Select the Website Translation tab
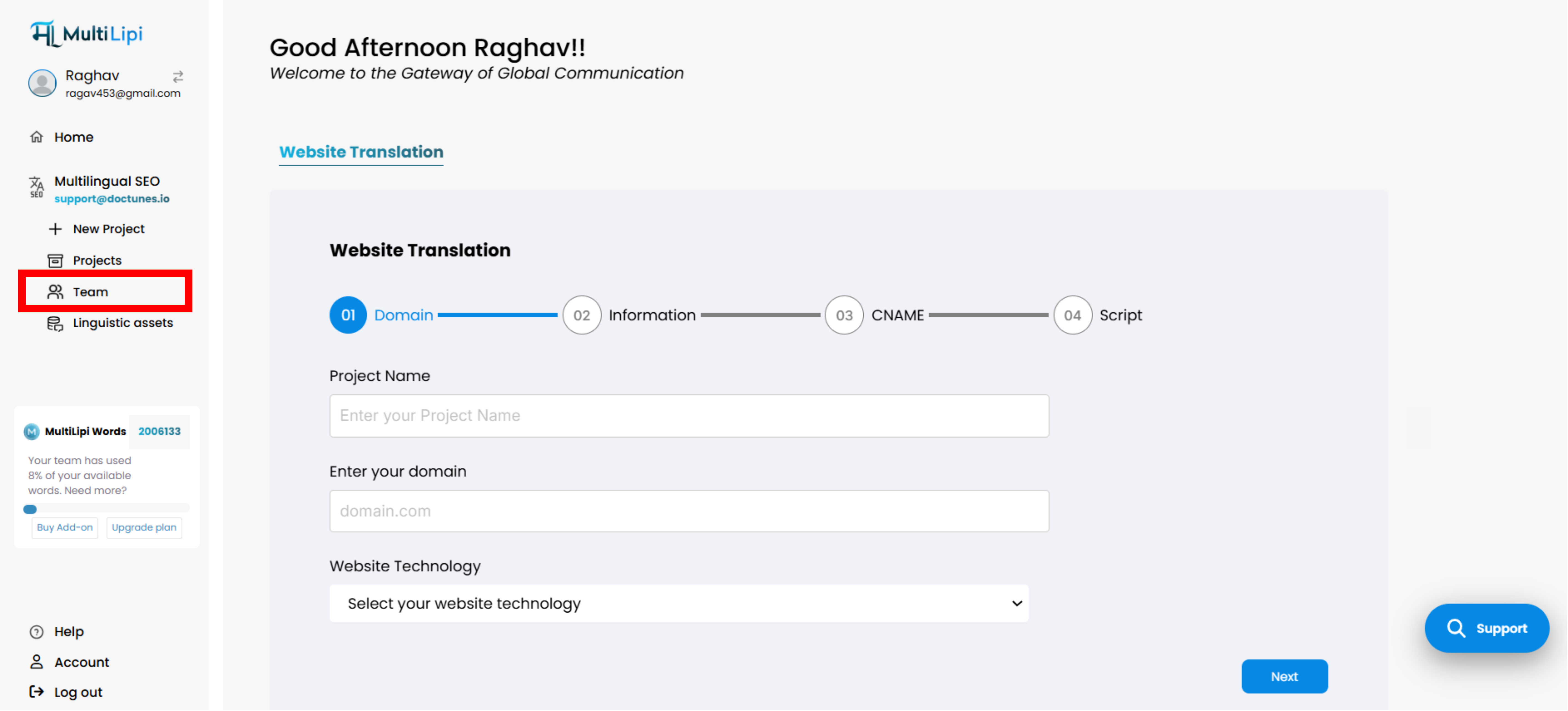Image resolution: width=1568 pixels, height=711 pixels. click(x=361, y=152)
